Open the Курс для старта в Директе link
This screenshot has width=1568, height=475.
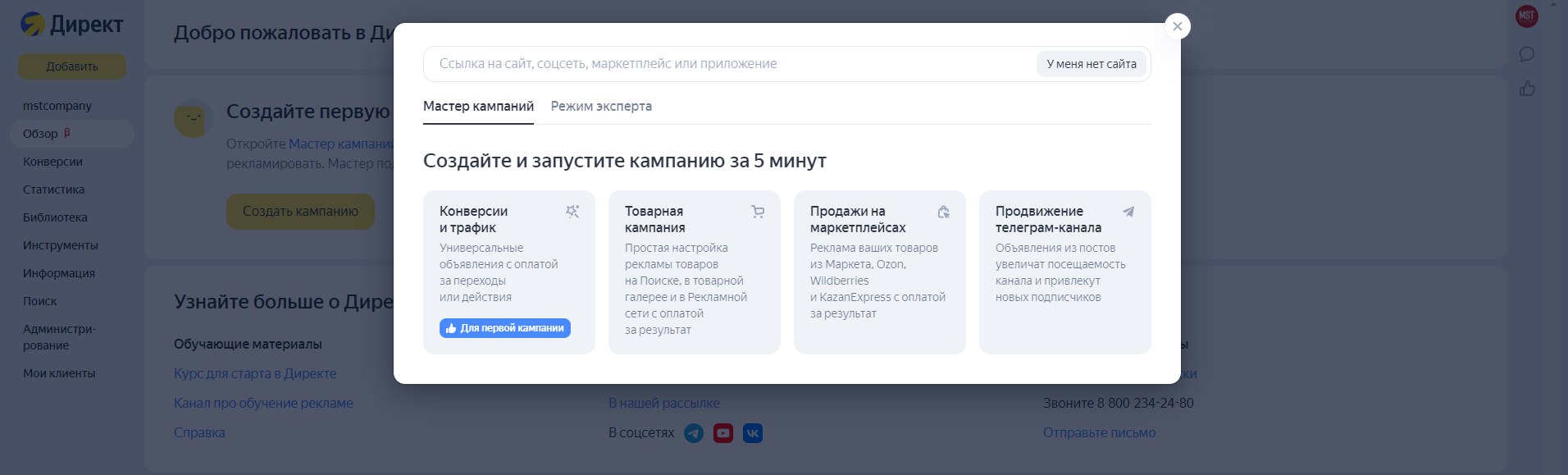tap(255, 374)
